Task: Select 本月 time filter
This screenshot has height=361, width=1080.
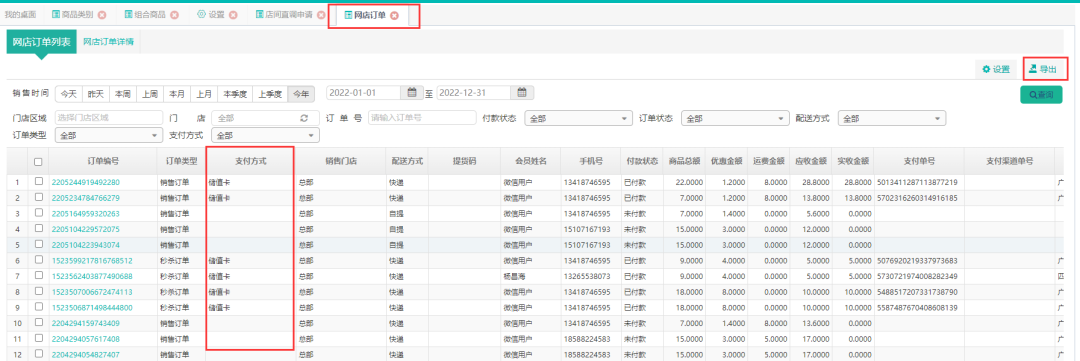Action: point(177,93)
